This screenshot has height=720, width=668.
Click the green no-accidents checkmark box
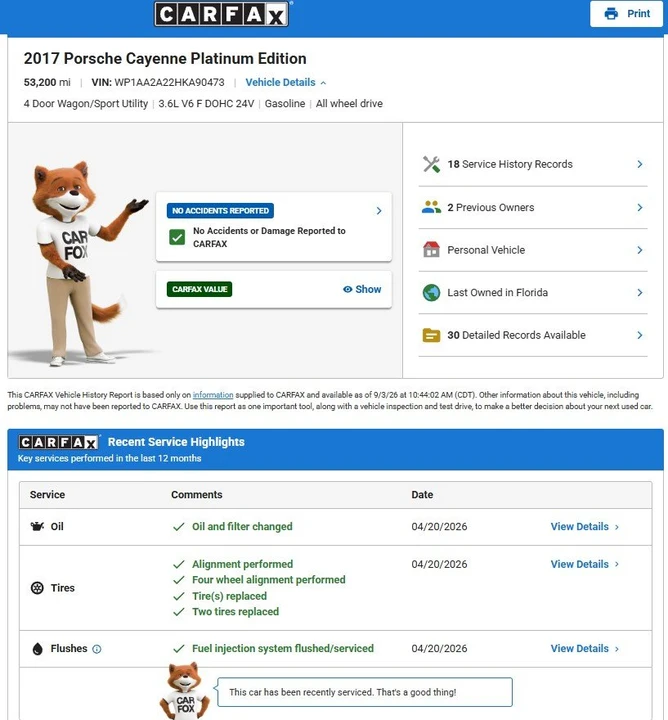coord(177,237)
